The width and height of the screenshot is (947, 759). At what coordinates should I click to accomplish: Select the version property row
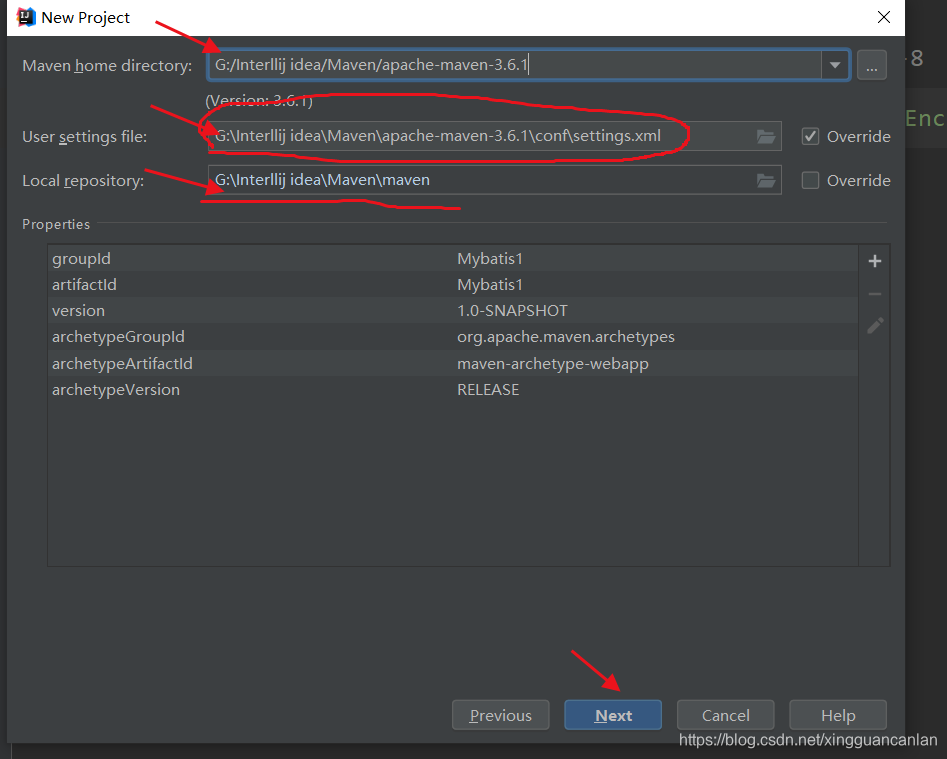[x=453, y=310]
